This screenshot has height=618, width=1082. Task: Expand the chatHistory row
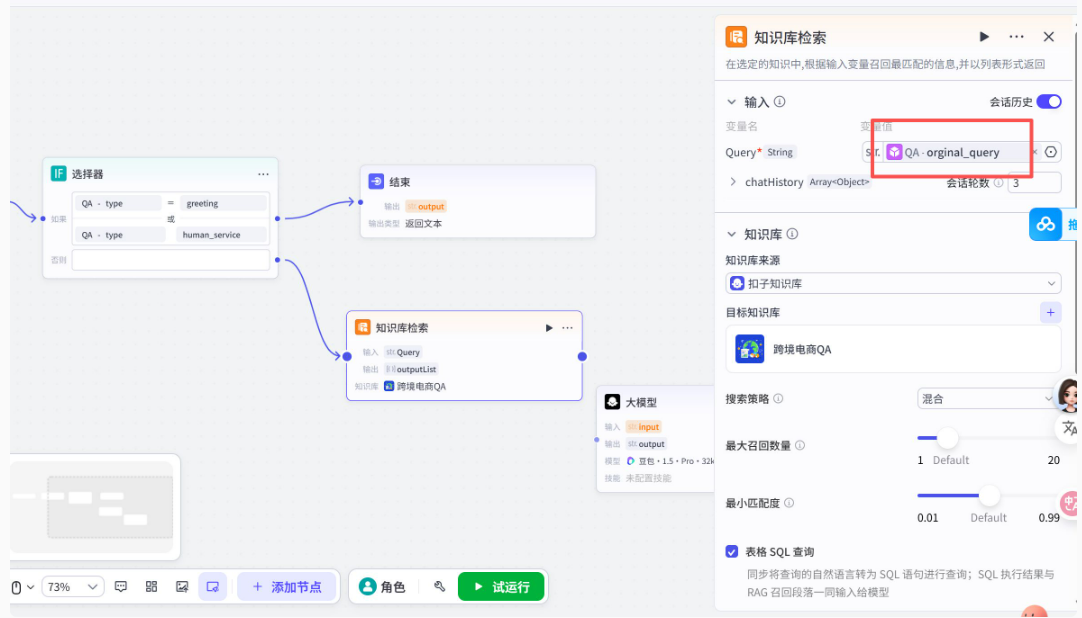(x=733, y=182)
